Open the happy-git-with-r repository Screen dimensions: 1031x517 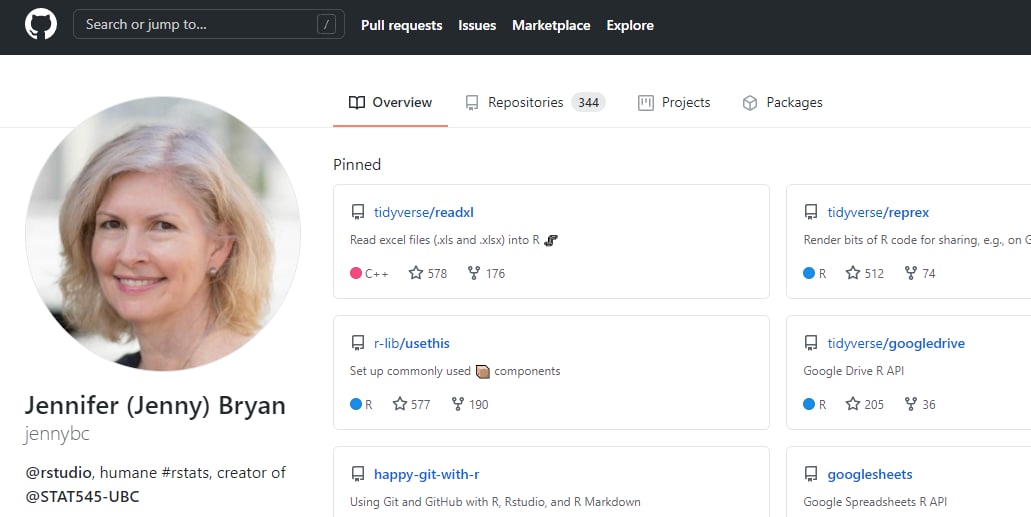[426, 474]
